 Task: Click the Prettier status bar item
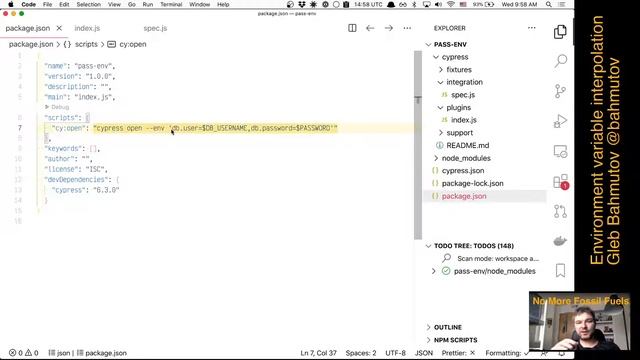tap(458, 353)
